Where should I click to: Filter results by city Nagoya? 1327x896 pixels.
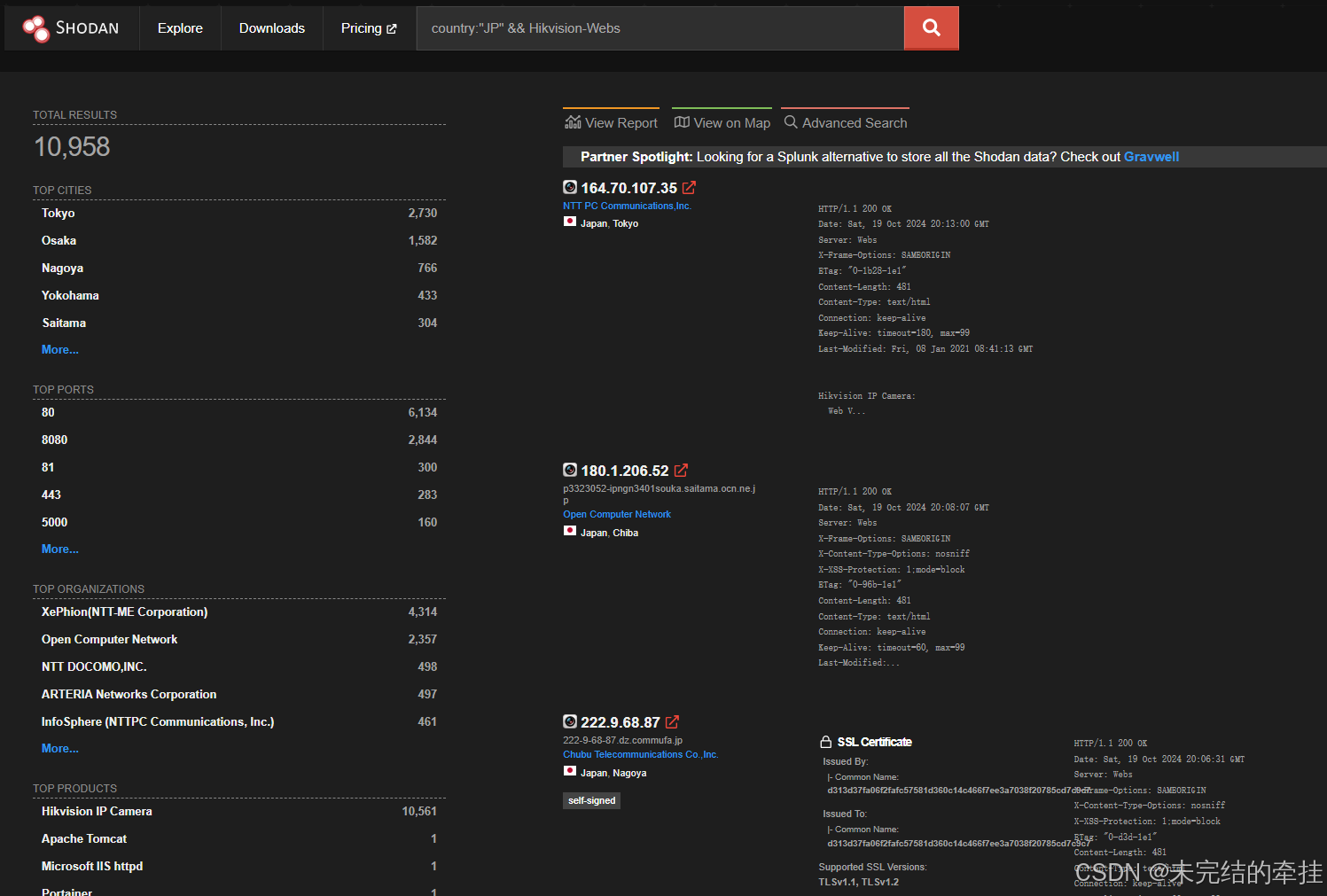point(239,268)
